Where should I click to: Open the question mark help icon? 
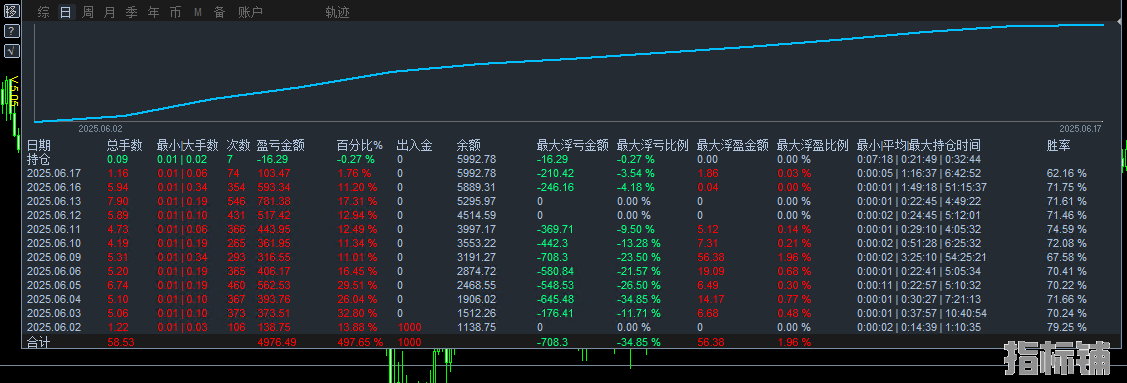coord(12,31)
